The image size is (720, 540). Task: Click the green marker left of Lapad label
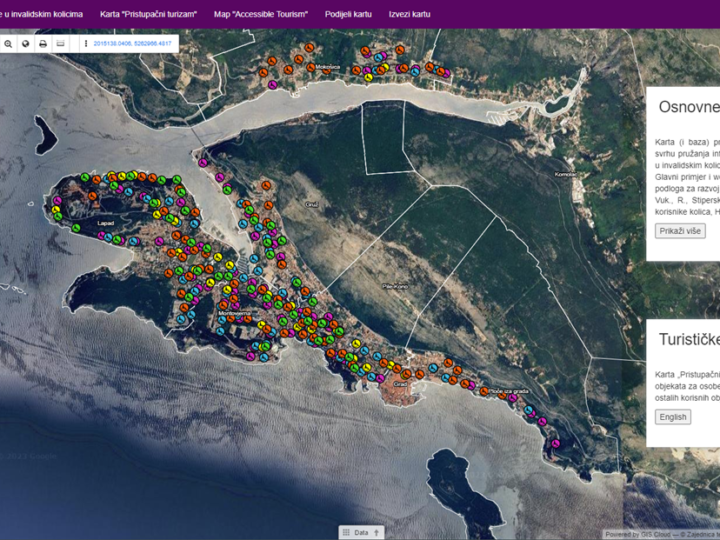coord(76,228)
